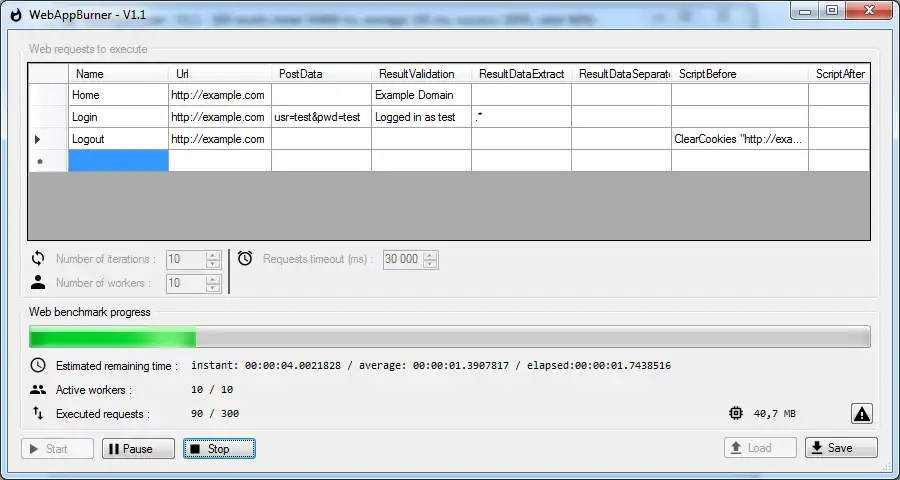Pause the running benchmark
The image size is (900, 480).
click(x=138, y=448)
